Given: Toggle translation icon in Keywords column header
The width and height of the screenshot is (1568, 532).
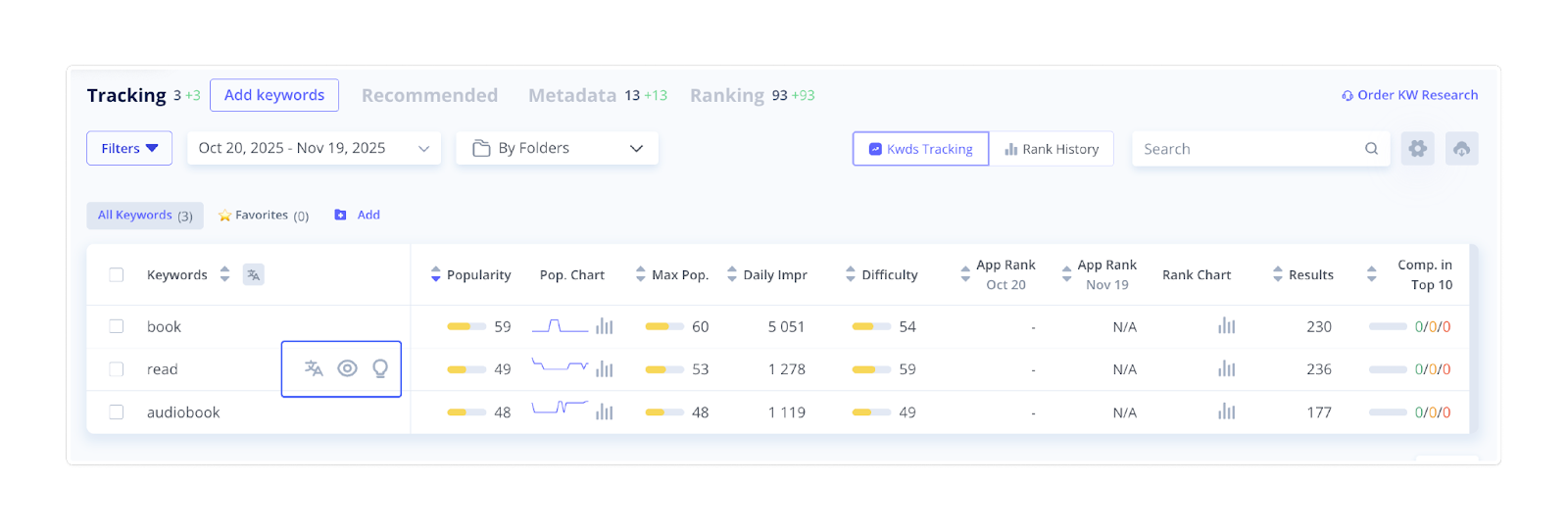Looking at the screenshot, I should click(x=253, y=275).
